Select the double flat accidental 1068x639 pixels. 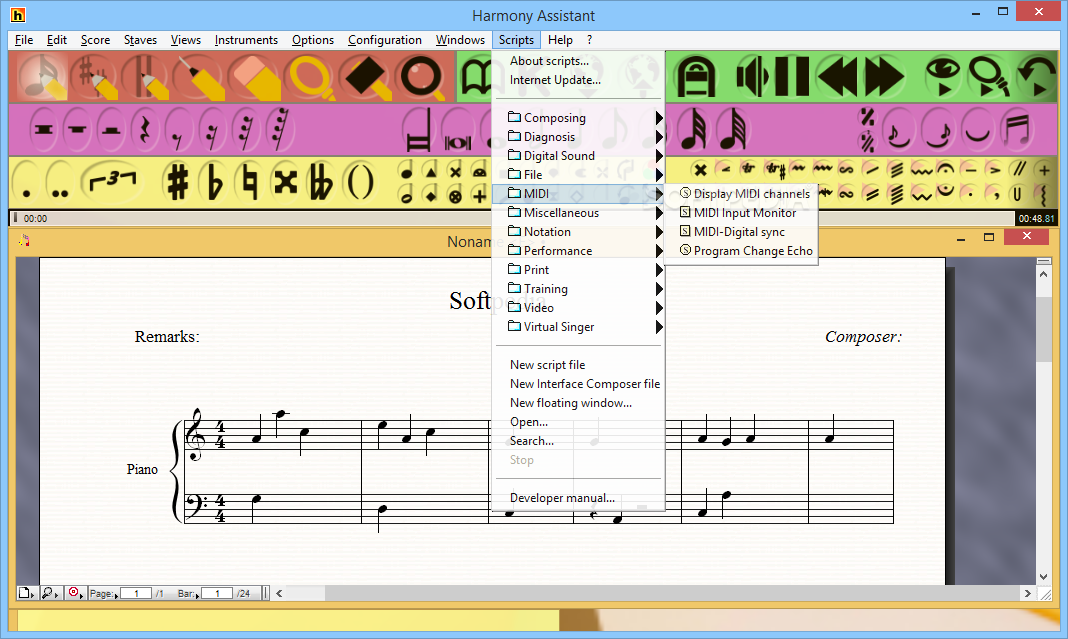321,182
